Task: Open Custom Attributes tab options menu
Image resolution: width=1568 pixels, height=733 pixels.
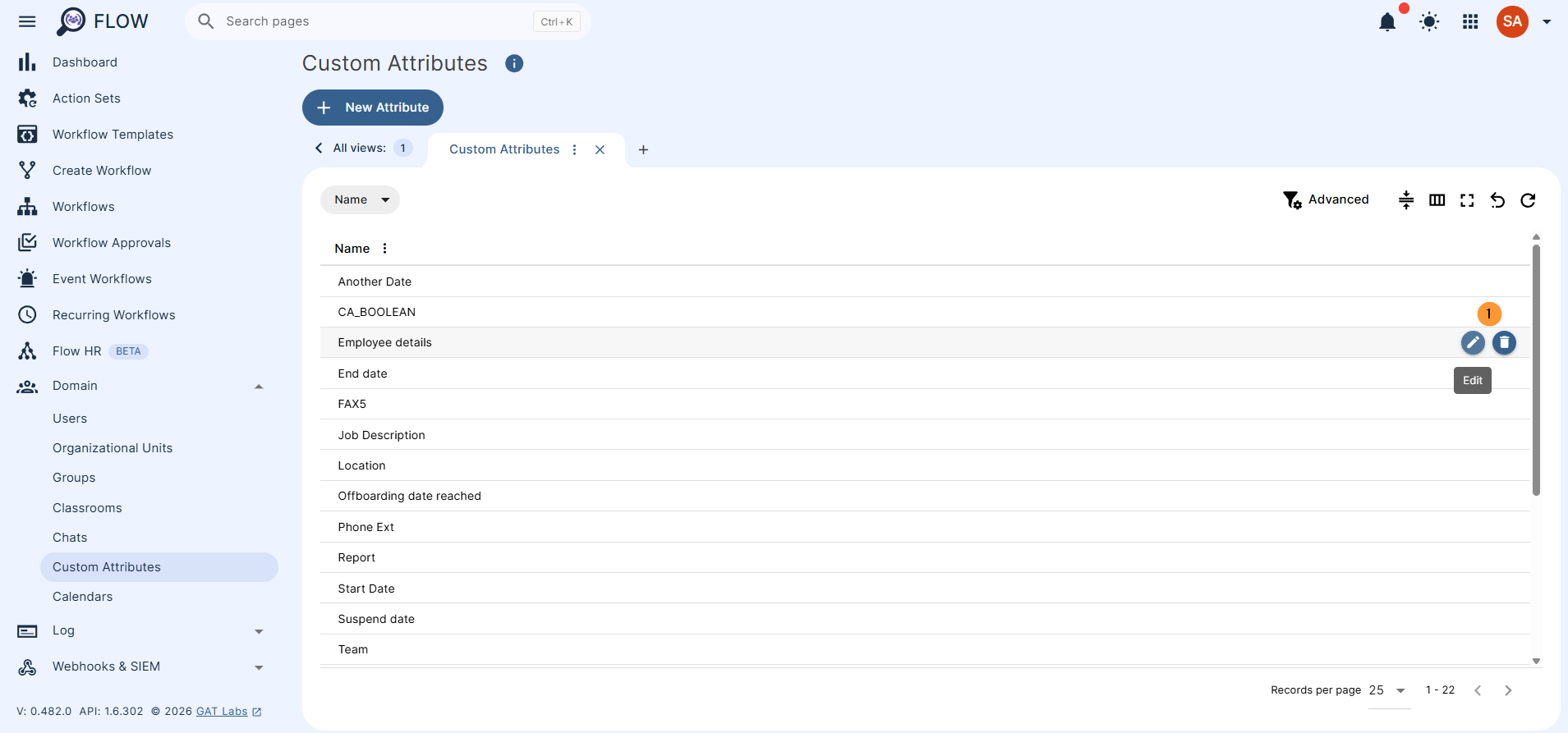Action: pyautogui.click(x=574, y=149)
